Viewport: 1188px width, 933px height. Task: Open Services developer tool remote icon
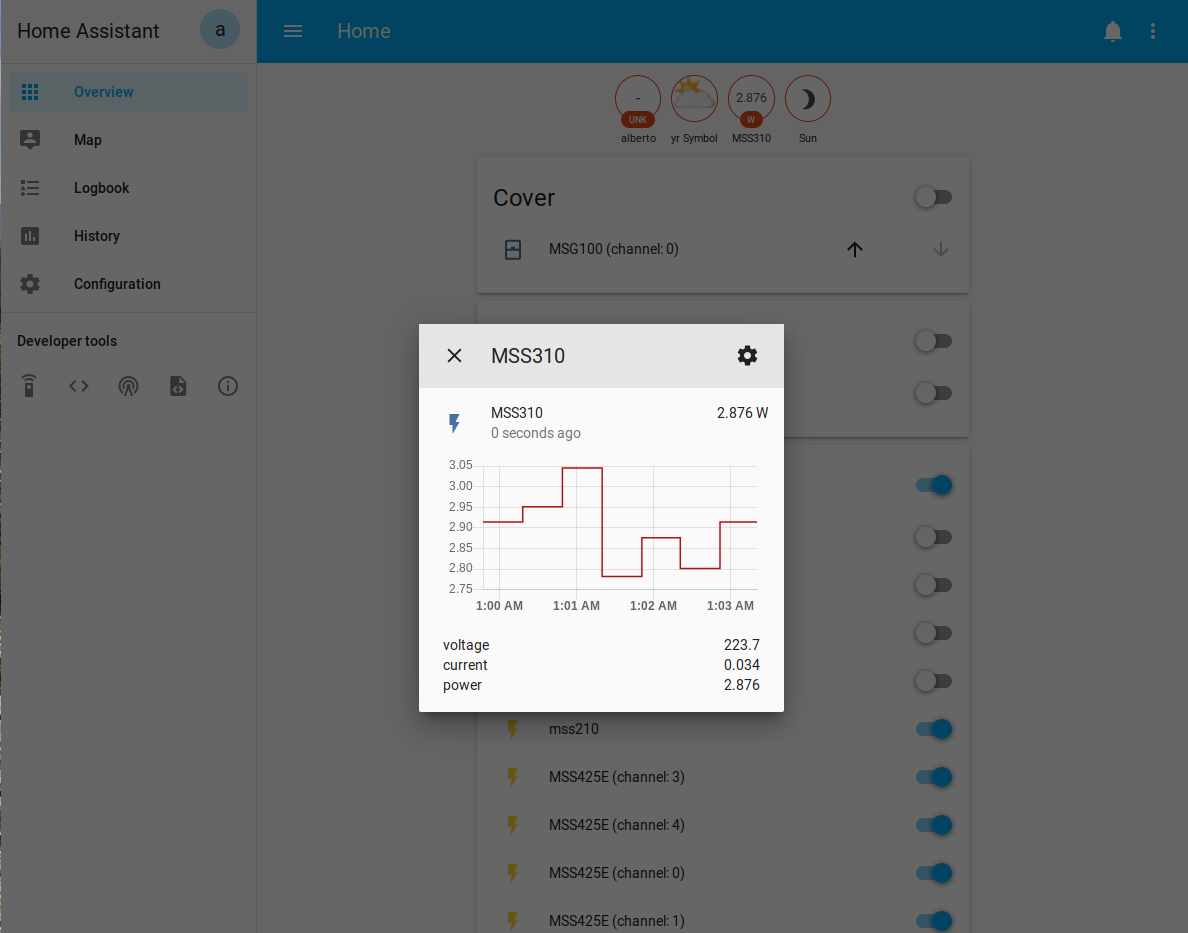[x=29, y=386]
